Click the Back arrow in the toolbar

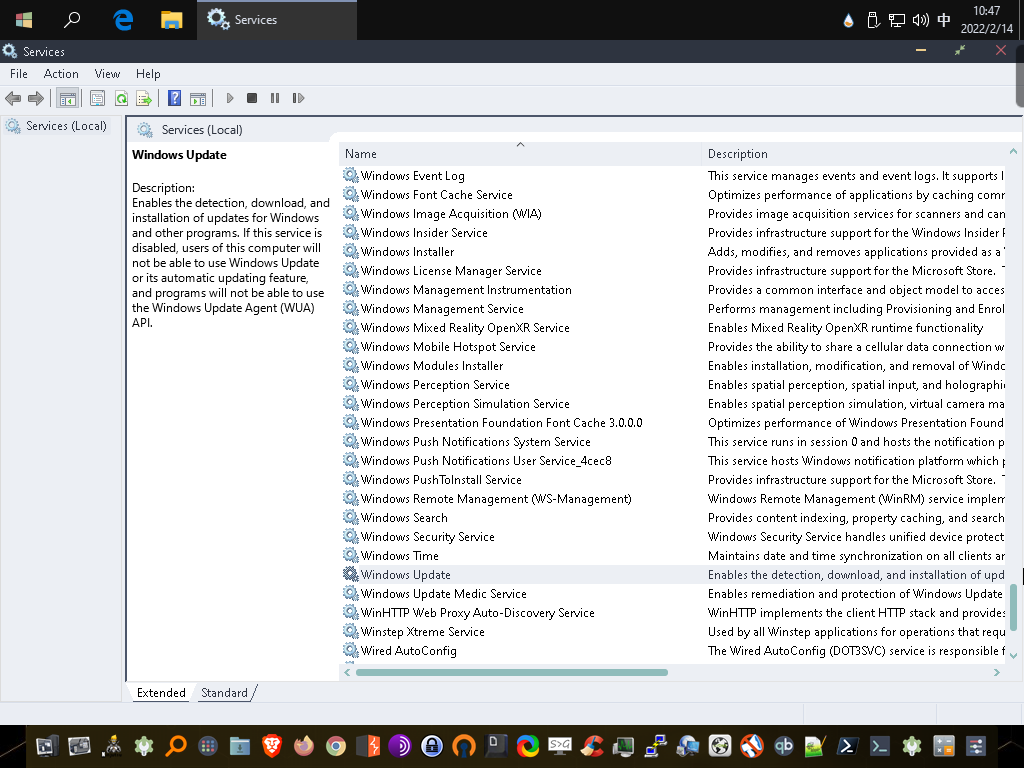12,99
